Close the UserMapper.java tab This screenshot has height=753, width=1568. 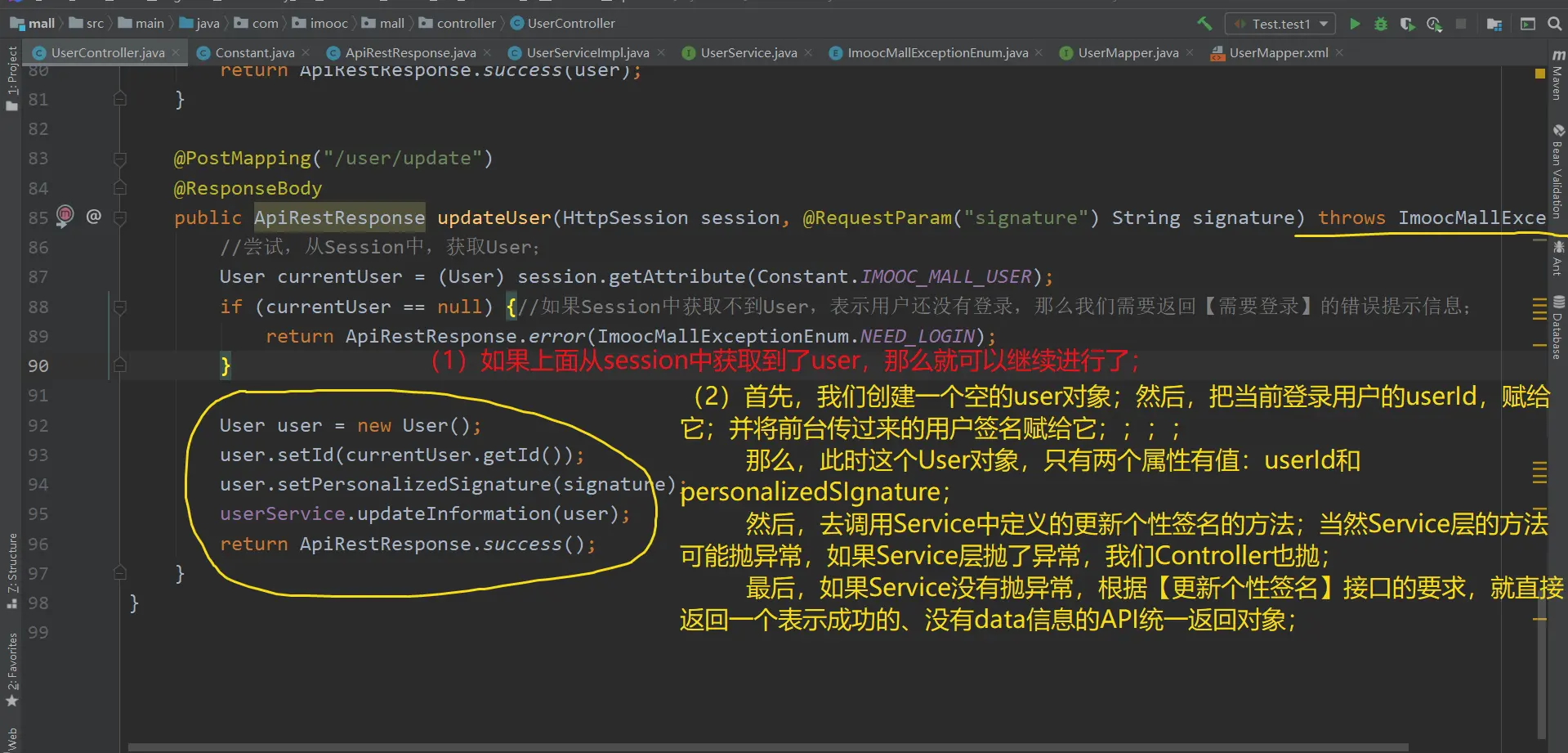tap(1190, 53)
